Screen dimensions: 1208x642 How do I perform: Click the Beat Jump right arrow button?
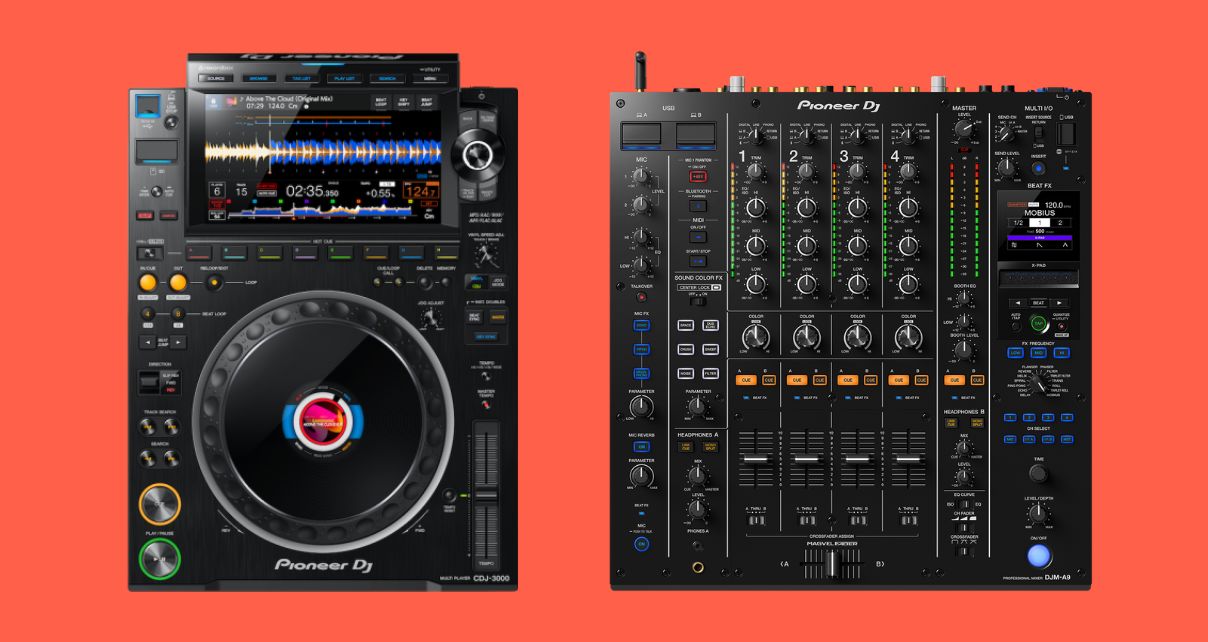(x=179, y=342)
